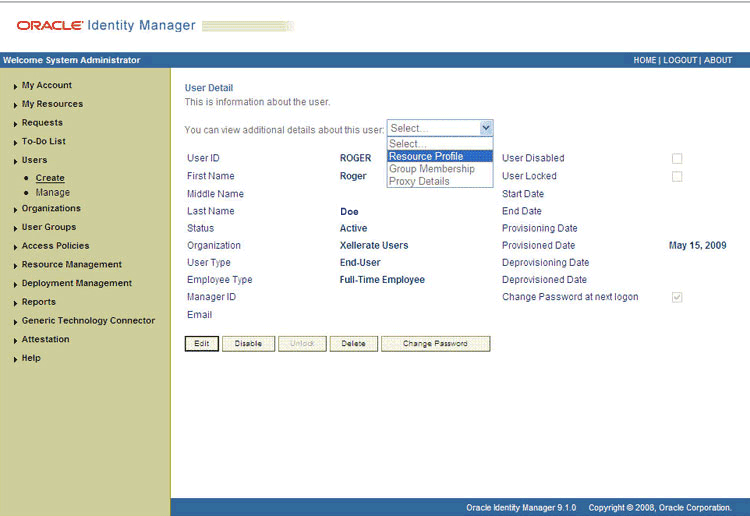
Task: Open the Attestation sidebar item
Action: (x=45, y=339)
